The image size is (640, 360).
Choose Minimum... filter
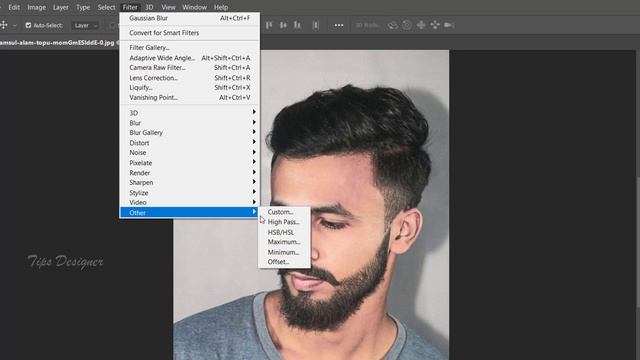click(x=284, y=252)
